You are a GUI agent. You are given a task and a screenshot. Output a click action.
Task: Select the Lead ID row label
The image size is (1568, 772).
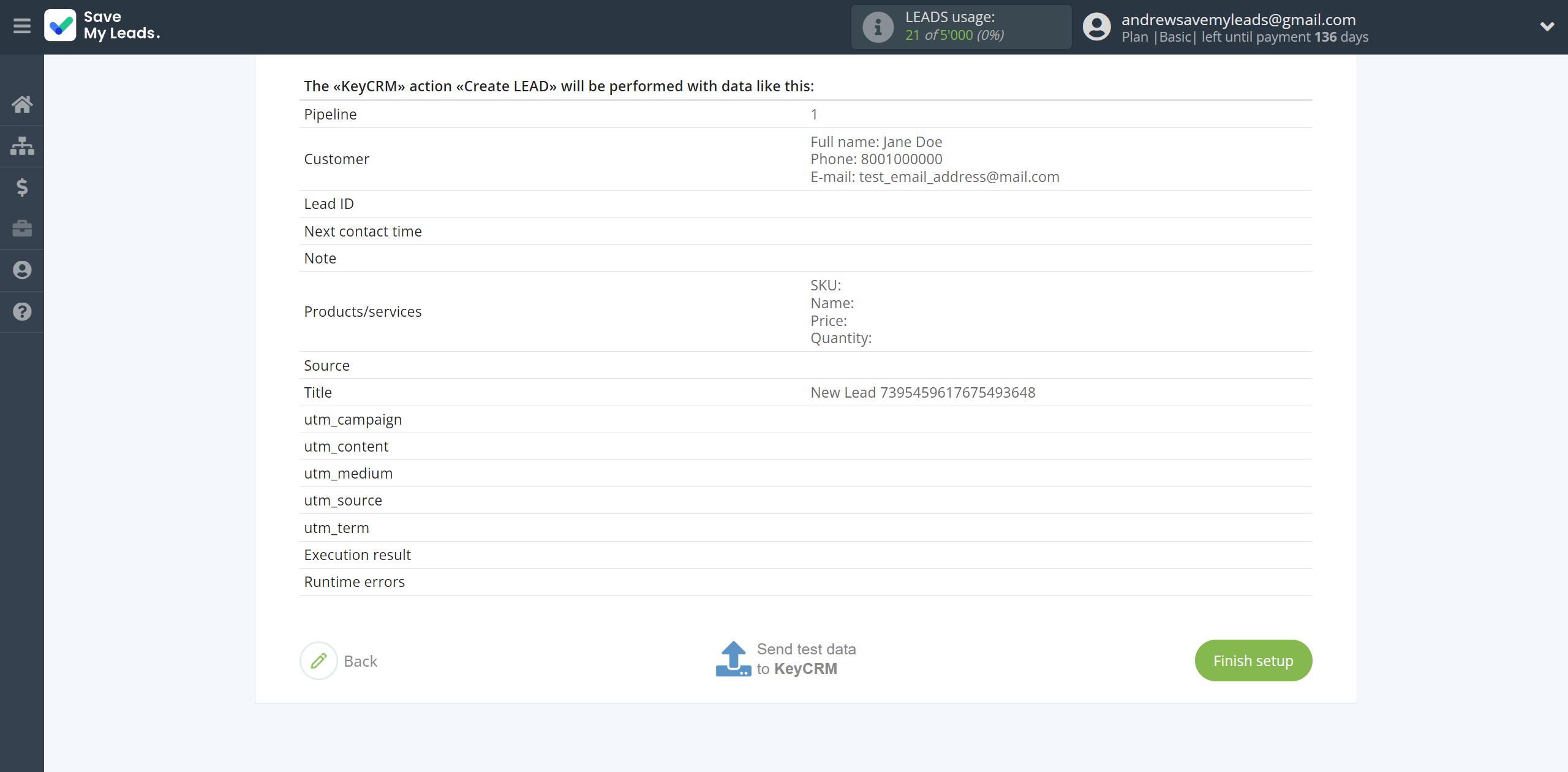point(329,204)
